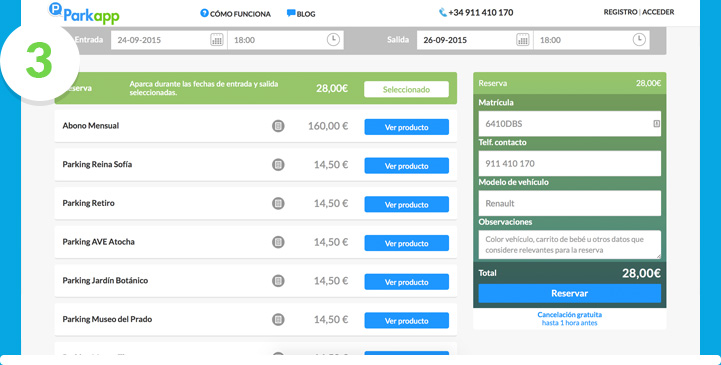Click the Matrícula input field
This screenshot has width=721, height=365.
tap(569, 124)
